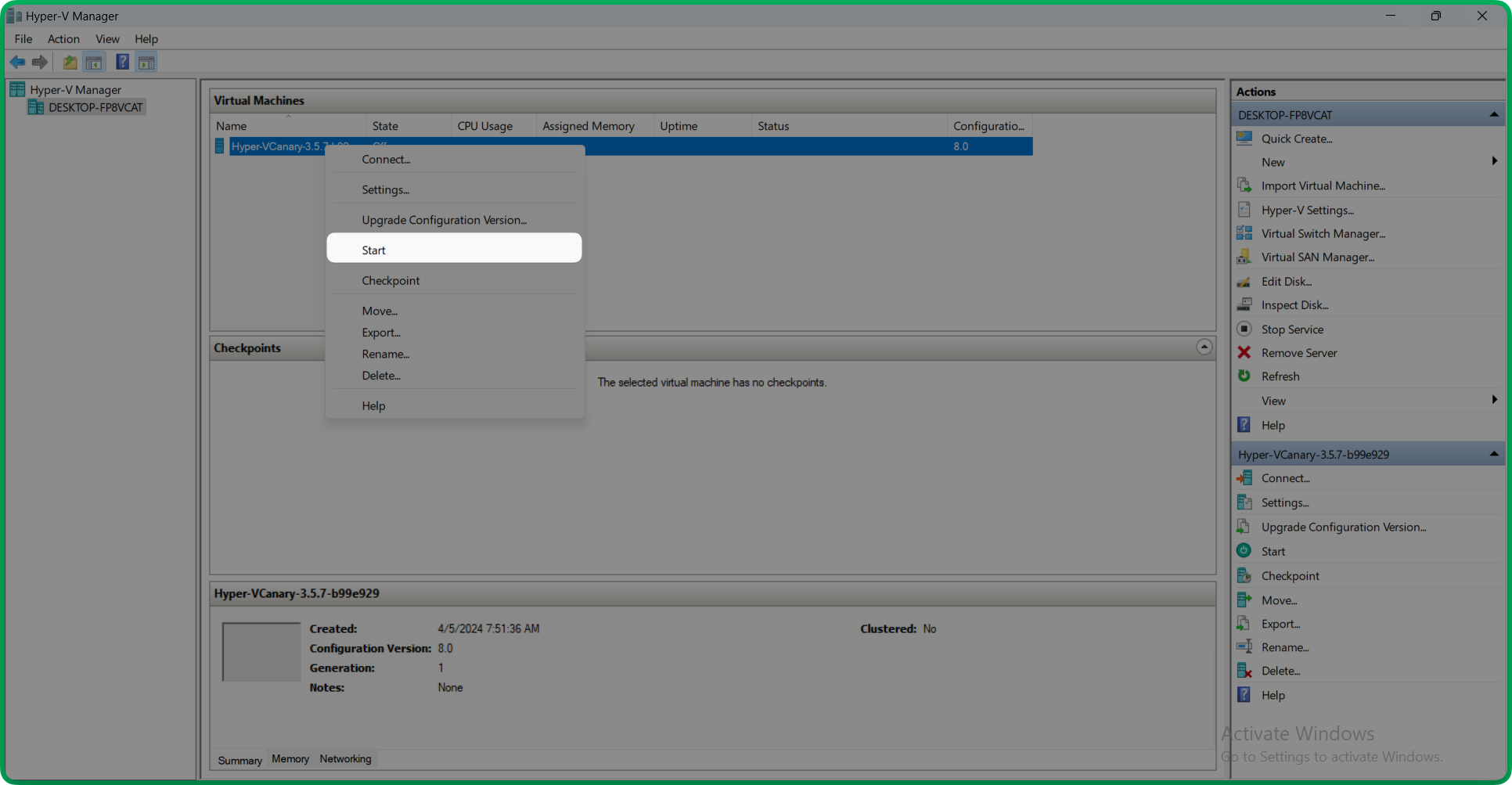
Task: Click the help icon under the DESKTOP-FP8VCAT actions
Action: pyautogui.click(x=1244, y=424)
